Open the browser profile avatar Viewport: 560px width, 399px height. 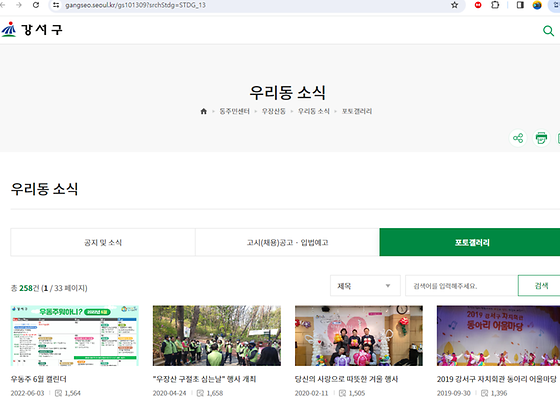pos(537,5)
